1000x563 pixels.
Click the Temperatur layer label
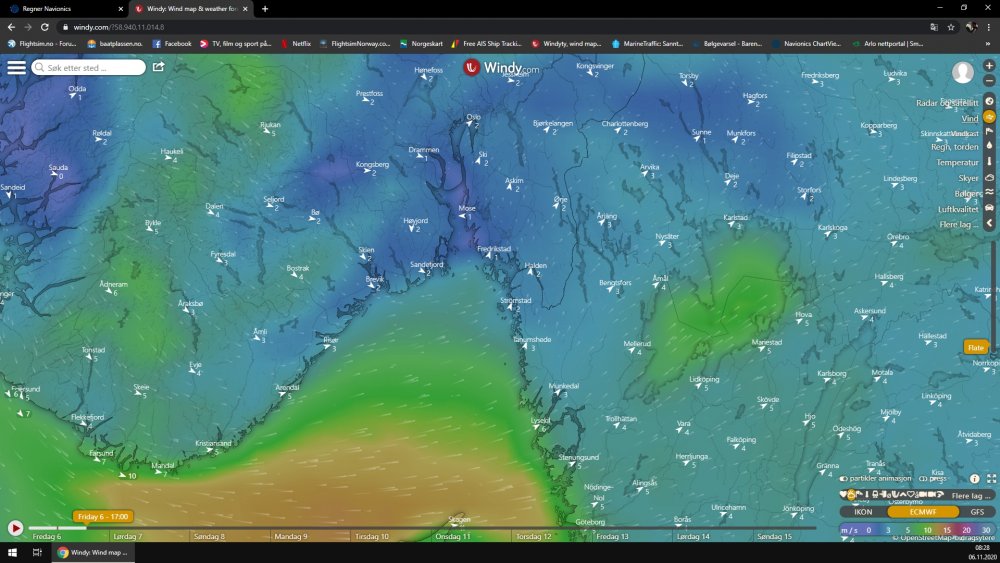(x=957, y=163)
